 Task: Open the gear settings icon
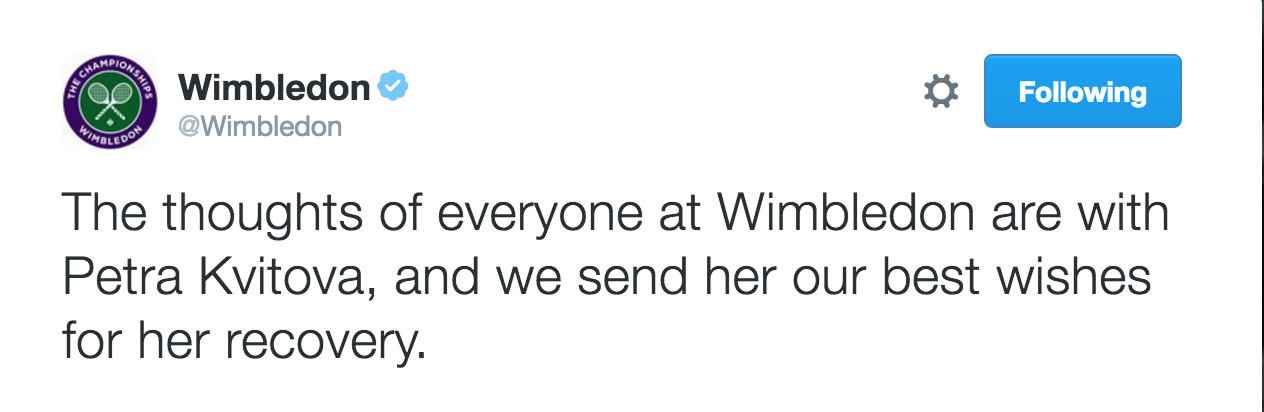coord(940,92)
